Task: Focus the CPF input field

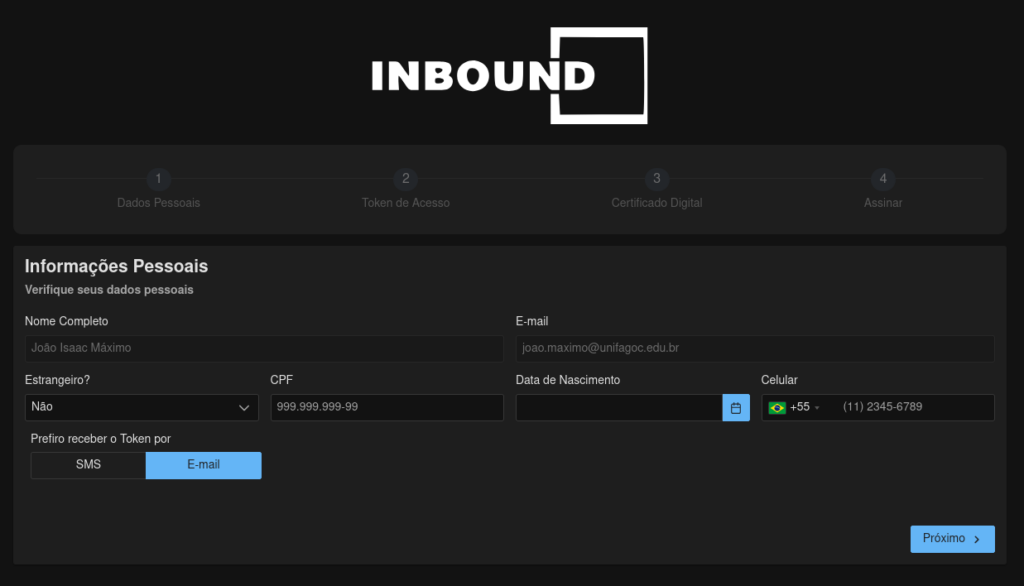Action: coord(386,408)
